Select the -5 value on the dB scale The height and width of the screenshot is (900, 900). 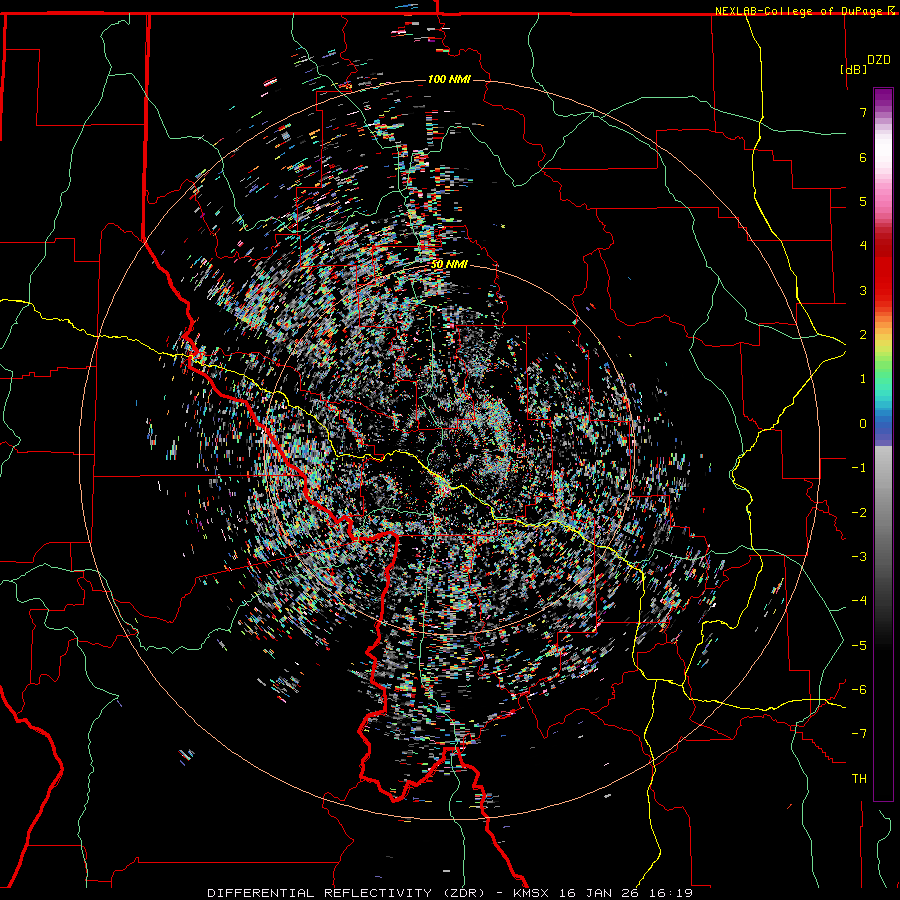859,645
